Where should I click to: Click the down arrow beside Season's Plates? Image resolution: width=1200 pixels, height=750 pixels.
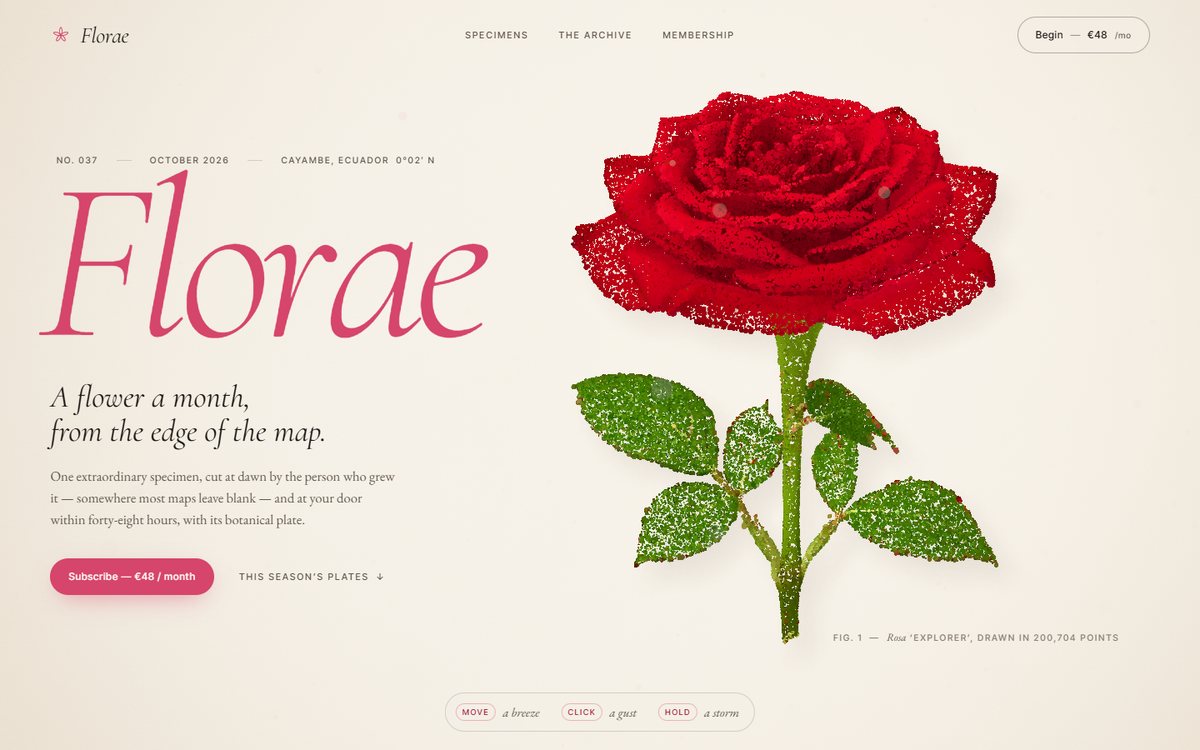click(380, 577)
